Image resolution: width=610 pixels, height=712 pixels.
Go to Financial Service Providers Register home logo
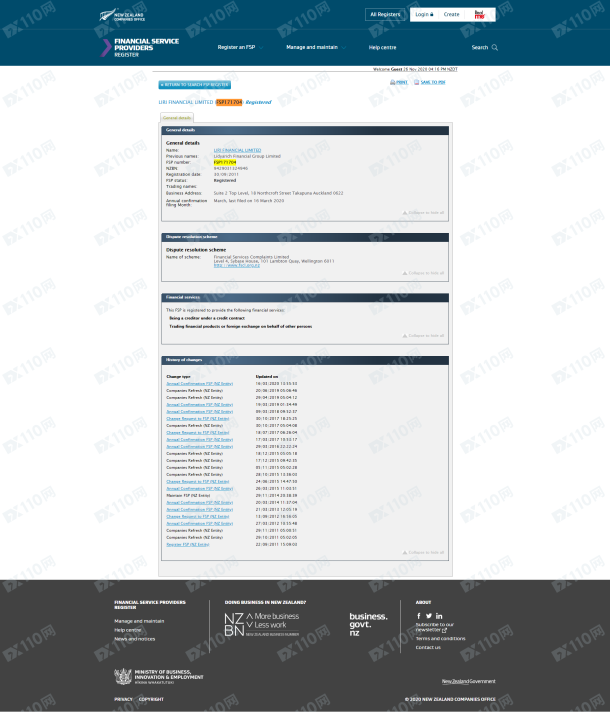tap(140, 47)
